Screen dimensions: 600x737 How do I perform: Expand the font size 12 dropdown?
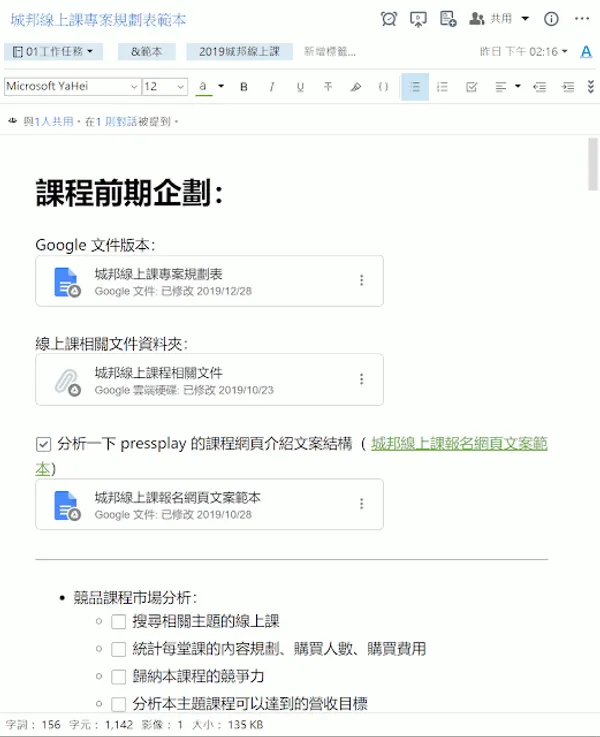[x=165, y=87]
